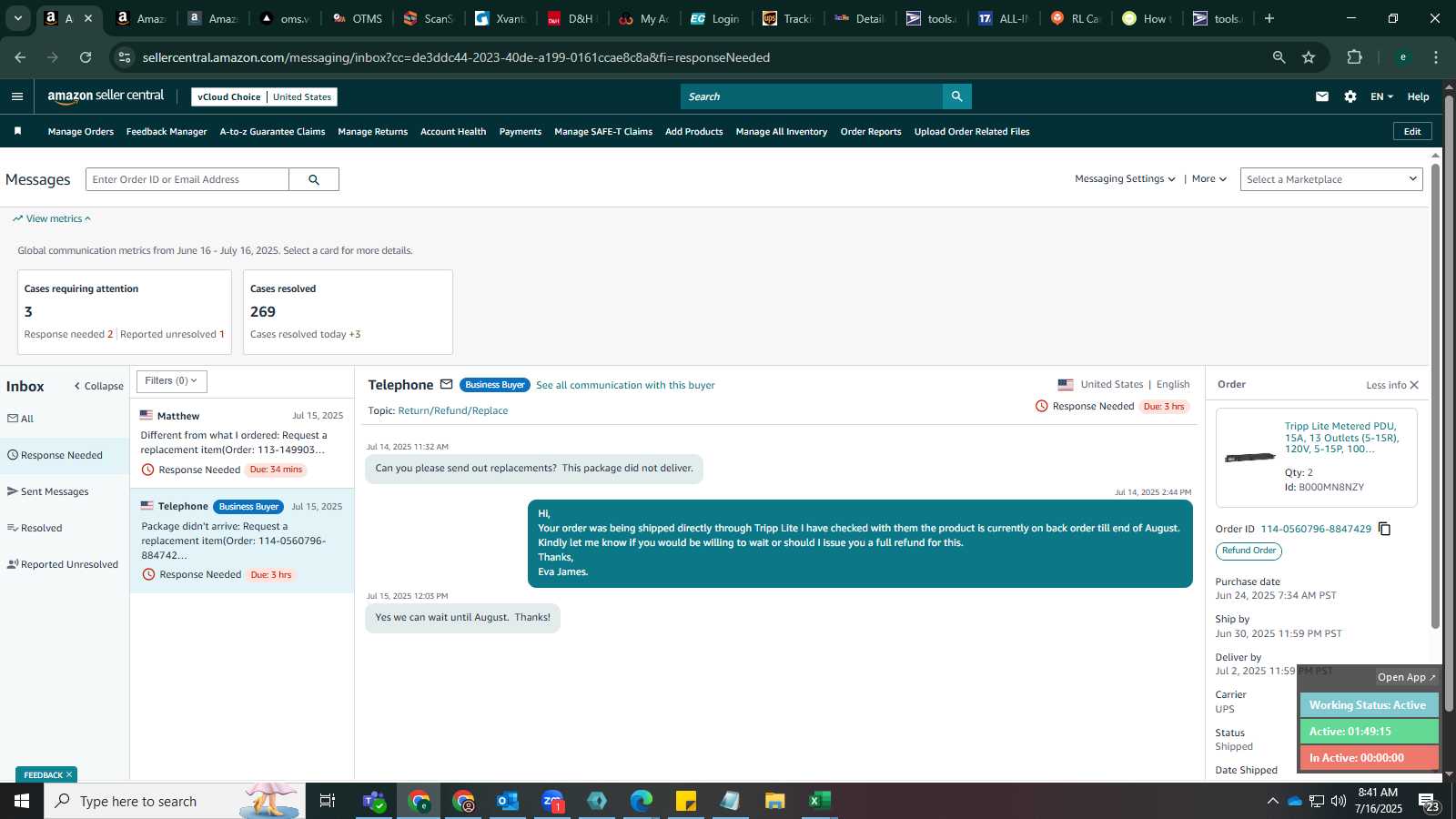
Task: Open Matthew's message thread
Action: tap(241, 443)
